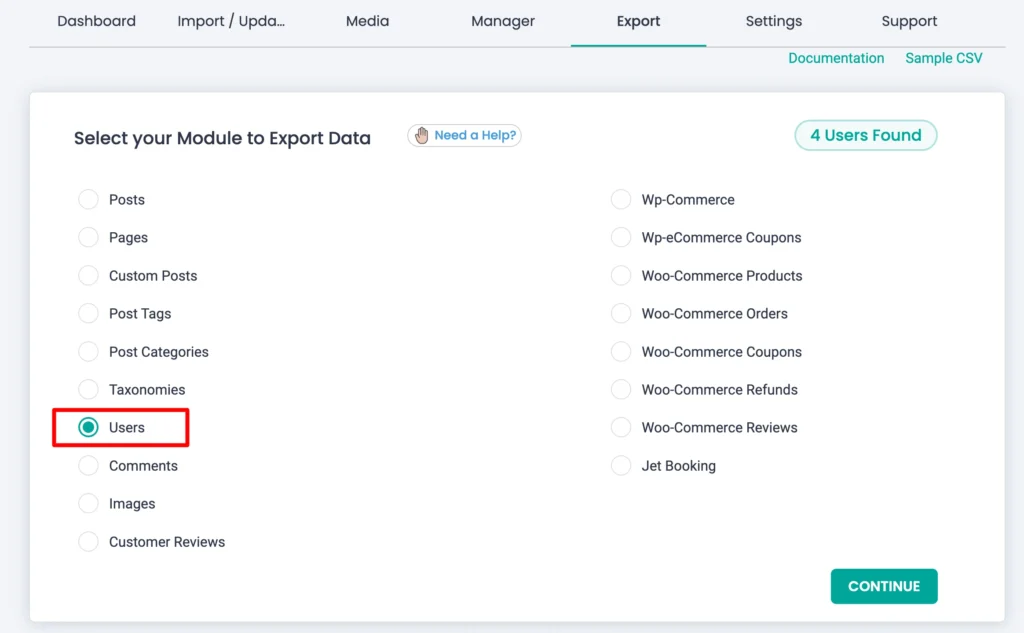The height and width of the screenshot is (633, 1024).
Task: Download the Sample CSV link
Action: point(943,58)
